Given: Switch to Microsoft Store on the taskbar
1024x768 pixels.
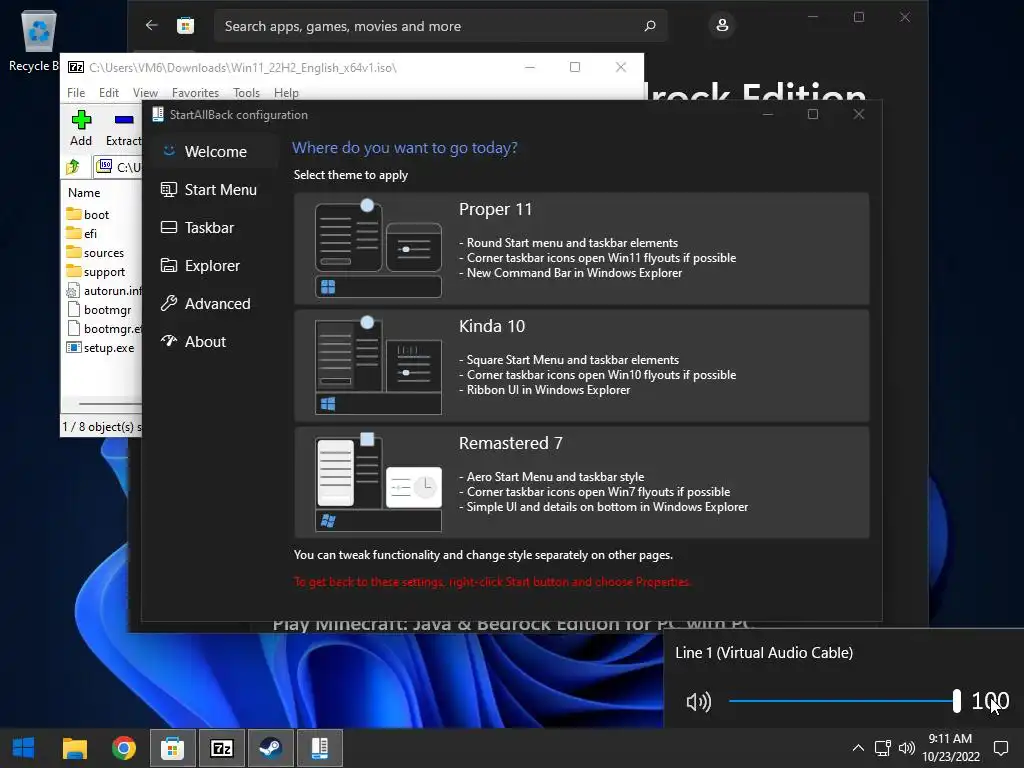Looking at the screenshot, I should click(172, 748).
